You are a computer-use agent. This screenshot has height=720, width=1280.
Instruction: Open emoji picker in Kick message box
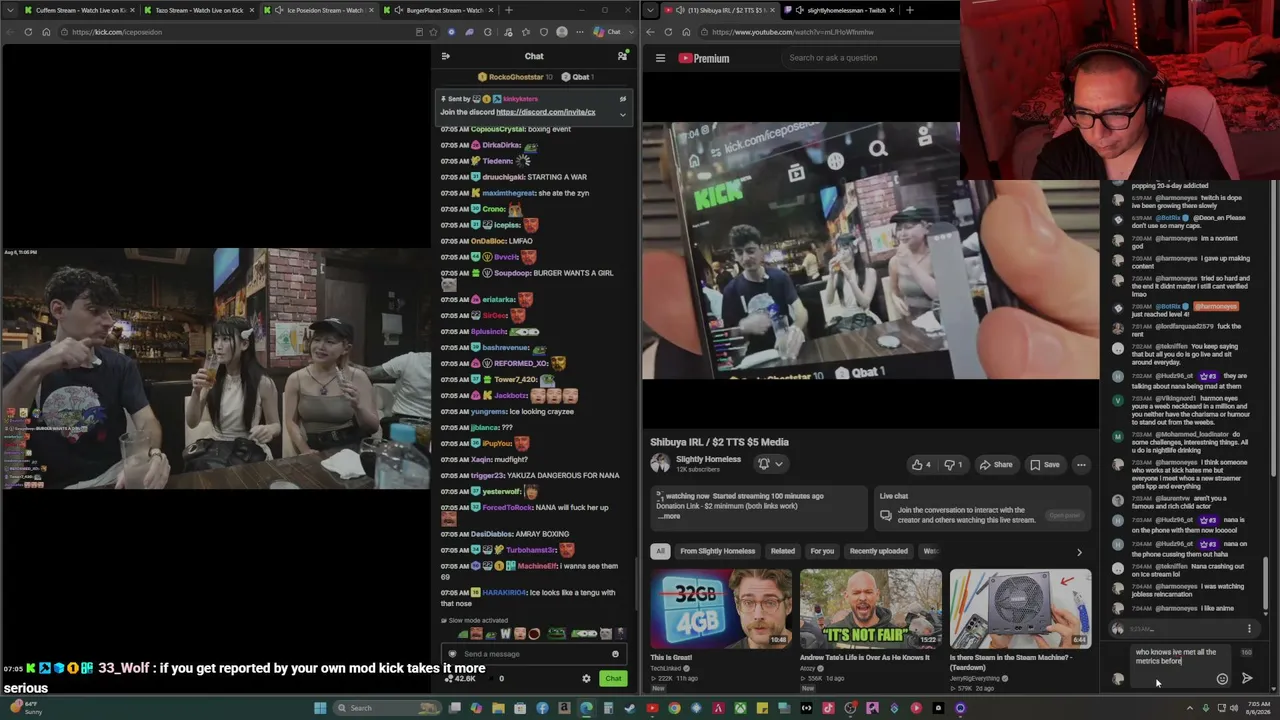[x=615, y=654]
